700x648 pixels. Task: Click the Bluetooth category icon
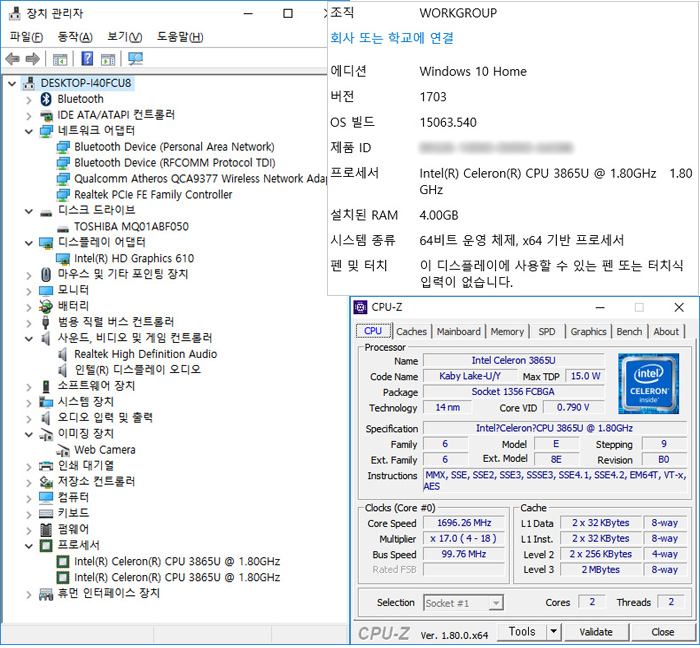(x=46, y=99)
